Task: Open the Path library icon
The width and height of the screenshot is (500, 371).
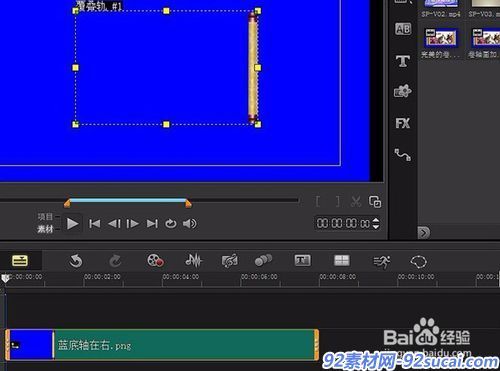Action: tap(403, 155)
